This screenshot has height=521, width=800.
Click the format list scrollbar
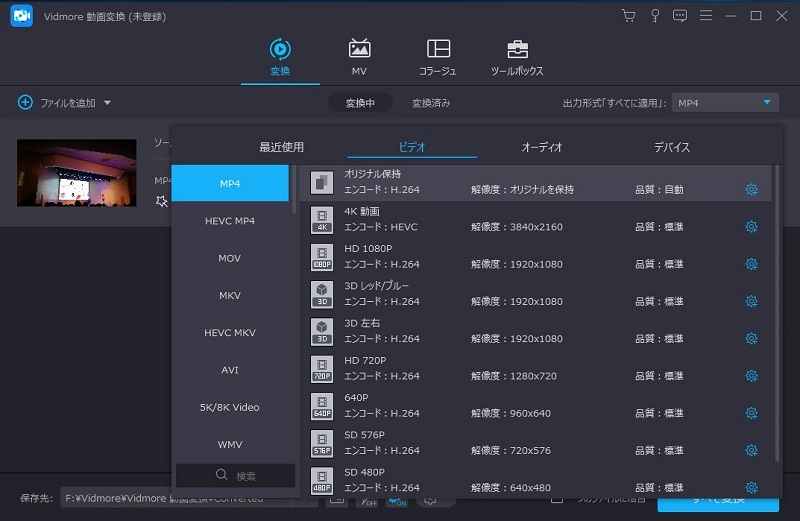[293, 189]
